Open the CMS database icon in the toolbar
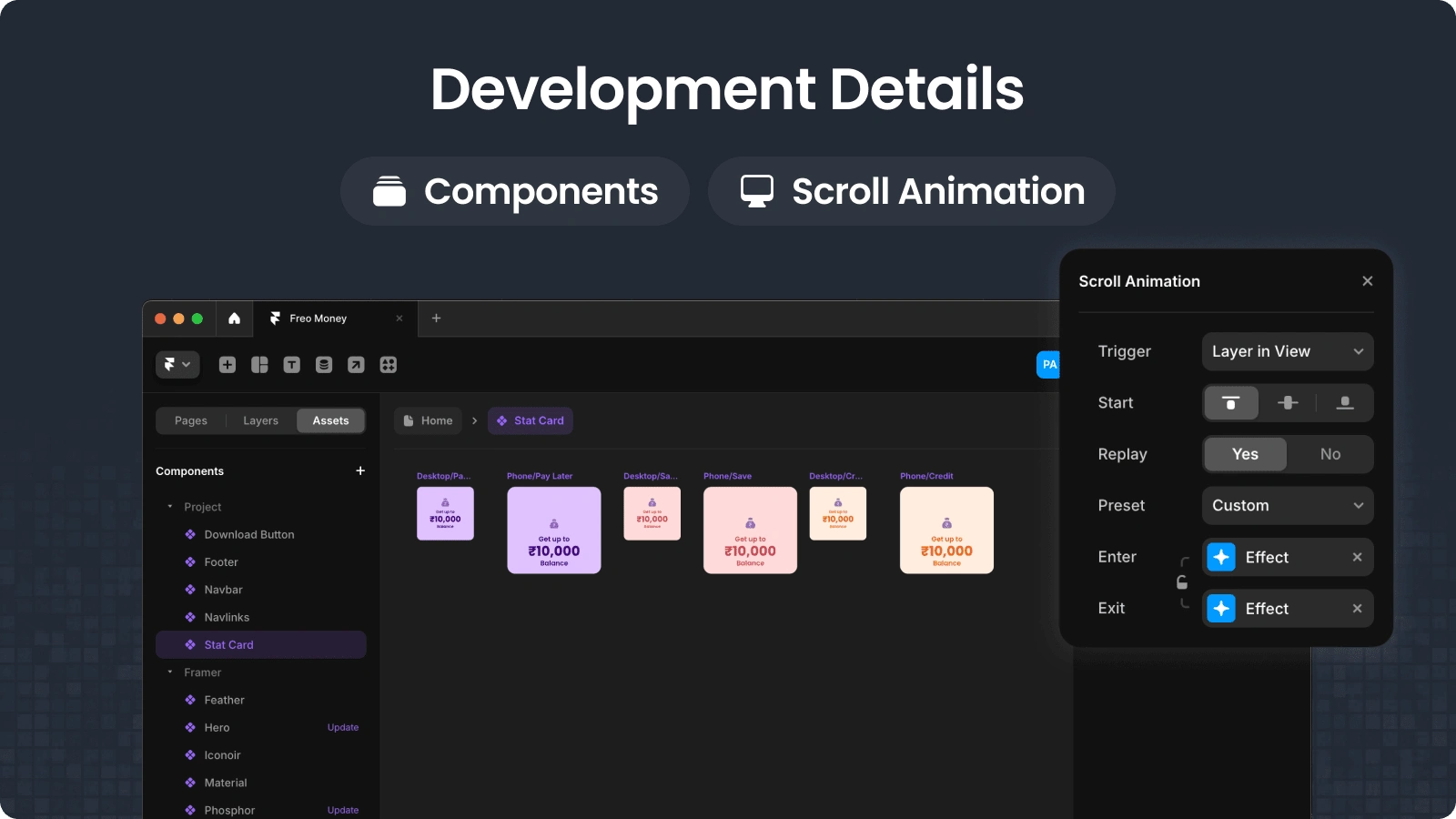The image size is (1456, 819). click(324, 365)
